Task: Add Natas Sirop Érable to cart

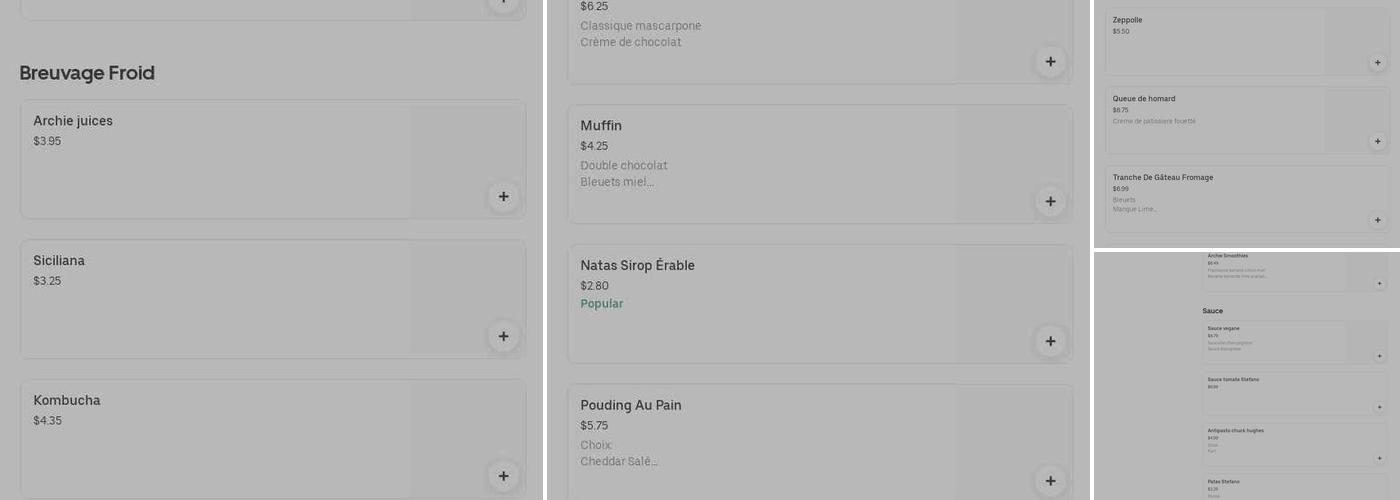Action: 1050,342
